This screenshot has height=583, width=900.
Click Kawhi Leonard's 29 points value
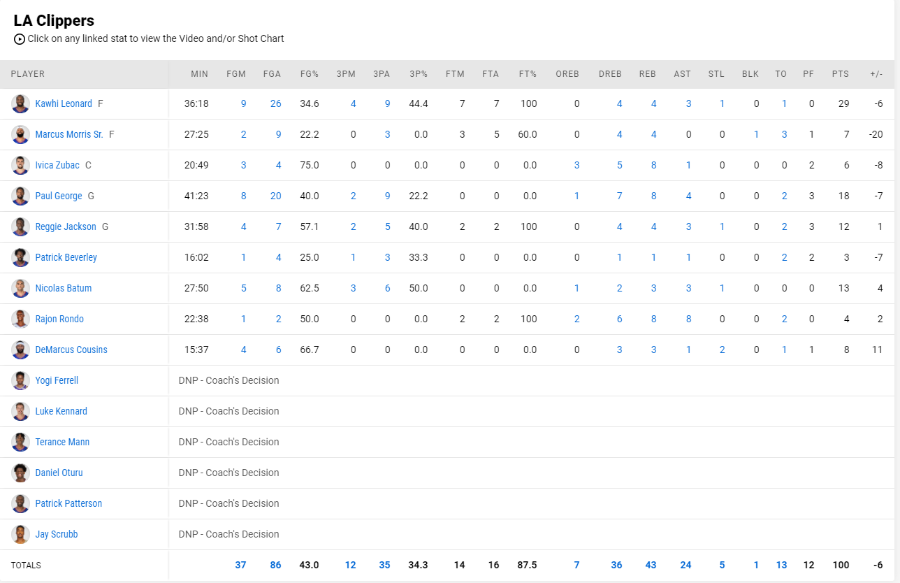pyautogui.click(x=843, y=104)
